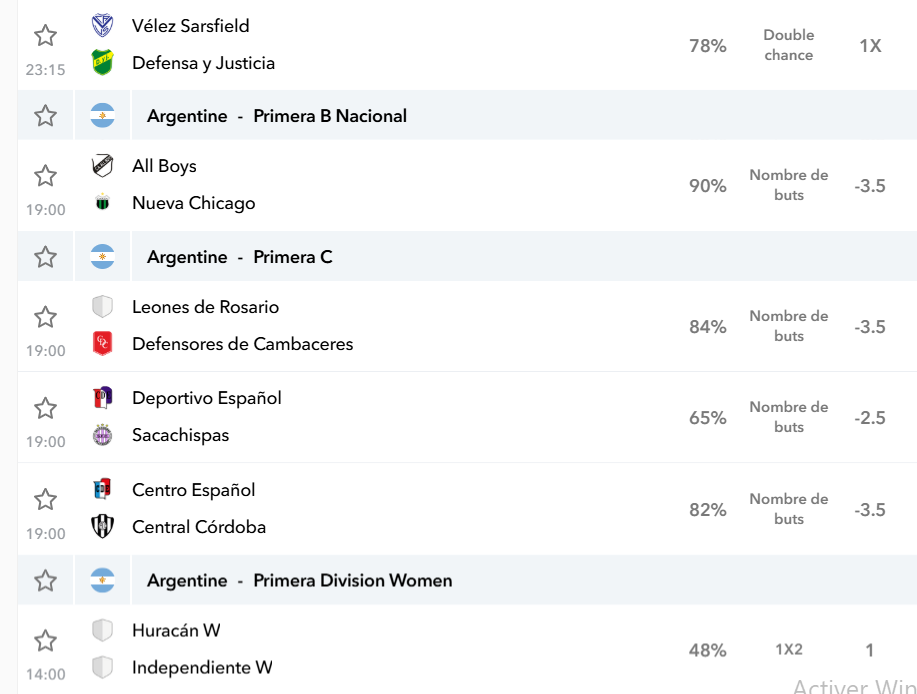The height and width of the screenshot is (694, 917).
Task: Click the Central Córdoba striped crest
Action: (x=102, y=526)
